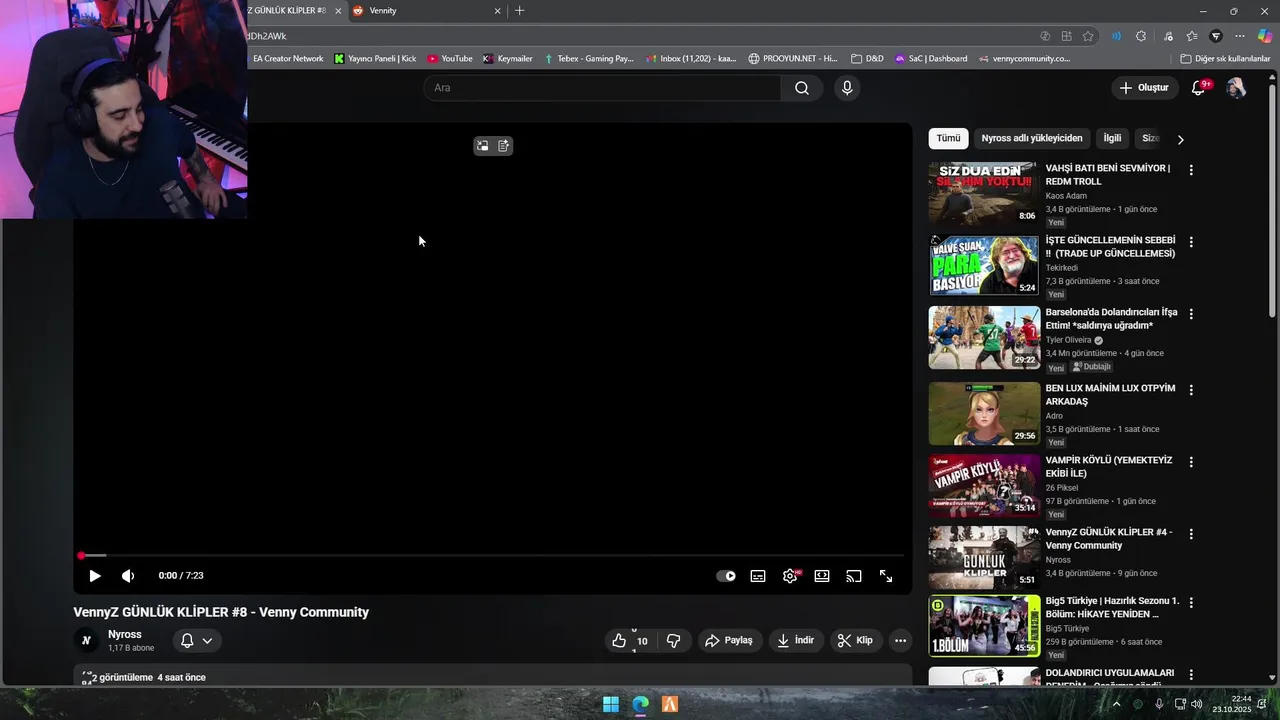Open taskbar volume control
The height and width of the screenshot is (720, 1280).
[x=1197, y=704]
